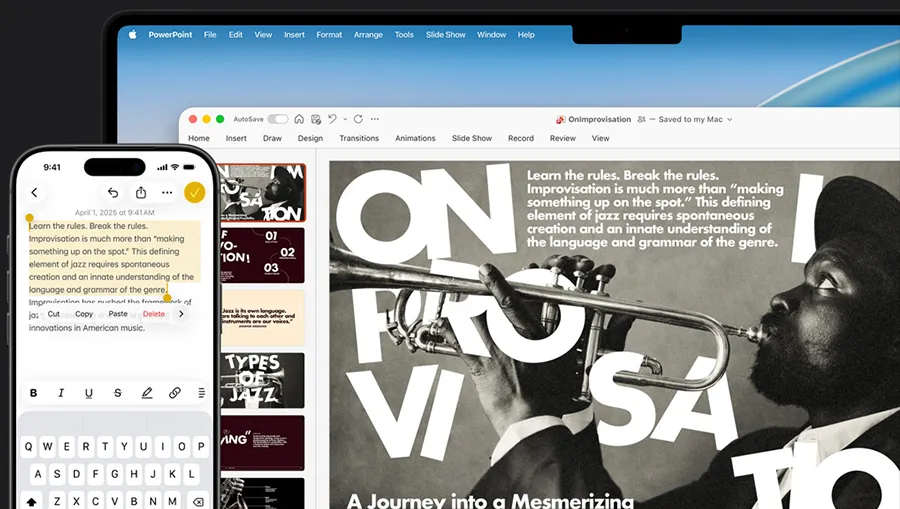Viewport: 900px width, 509px height.
Task: Open the Format menu in the menu bar
Action: point(329,35)
